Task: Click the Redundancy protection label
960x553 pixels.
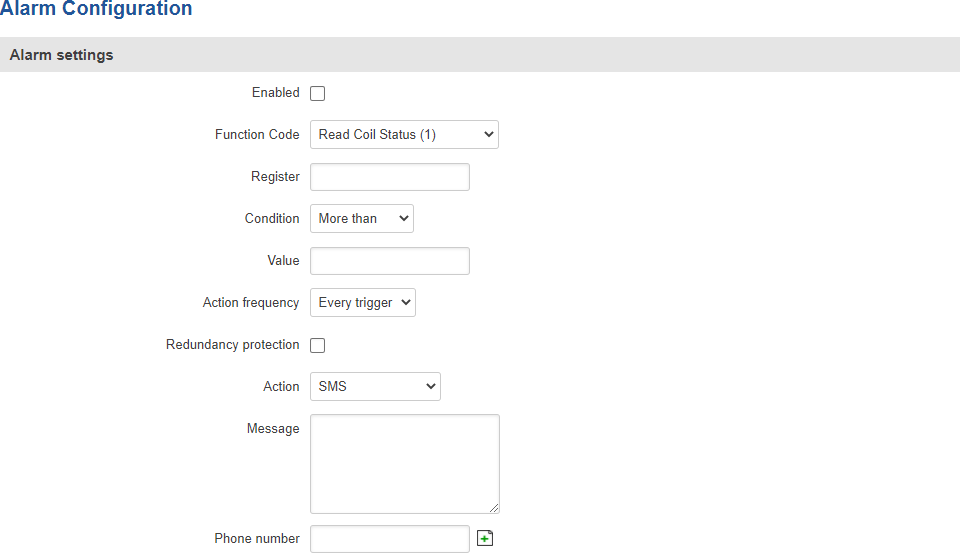Action: tap(232, 345)
